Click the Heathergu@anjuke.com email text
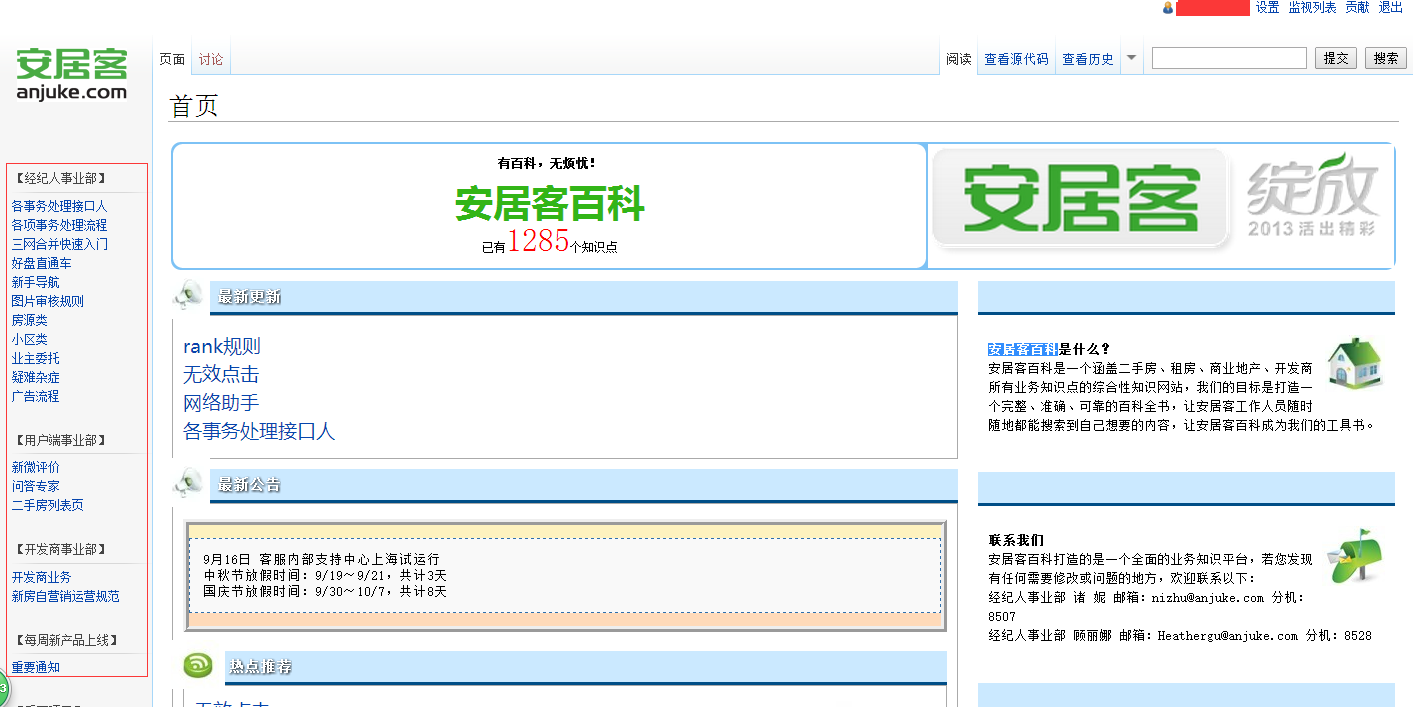Screen dimensions: 1413x707 1227,636
